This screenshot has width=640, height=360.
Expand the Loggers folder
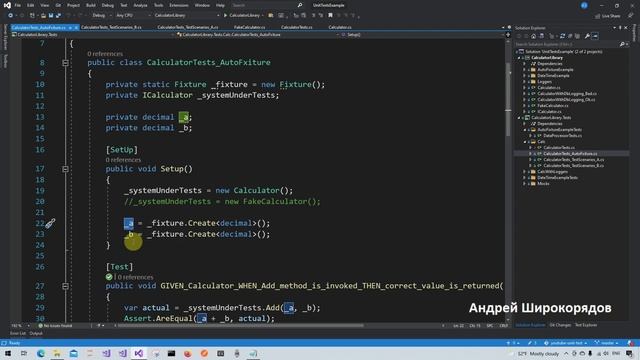point(524,82)
